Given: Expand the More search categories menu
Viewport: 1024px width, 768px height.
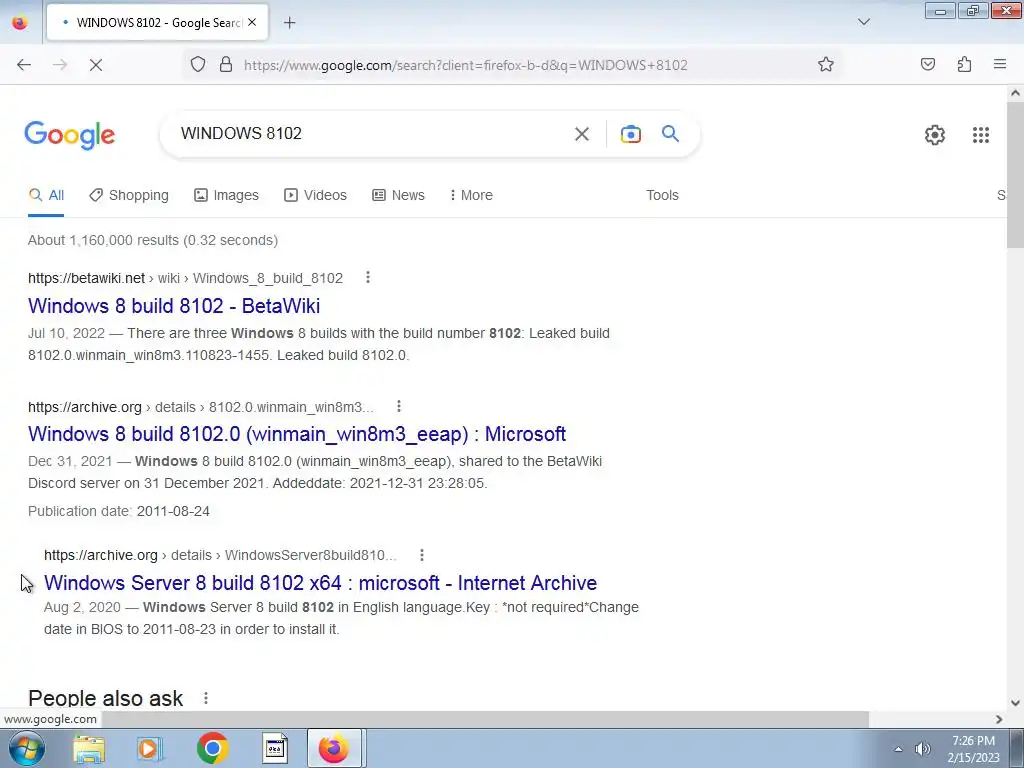Looking at the screenshot, I should pyautogui.click(x=471, y=195).
